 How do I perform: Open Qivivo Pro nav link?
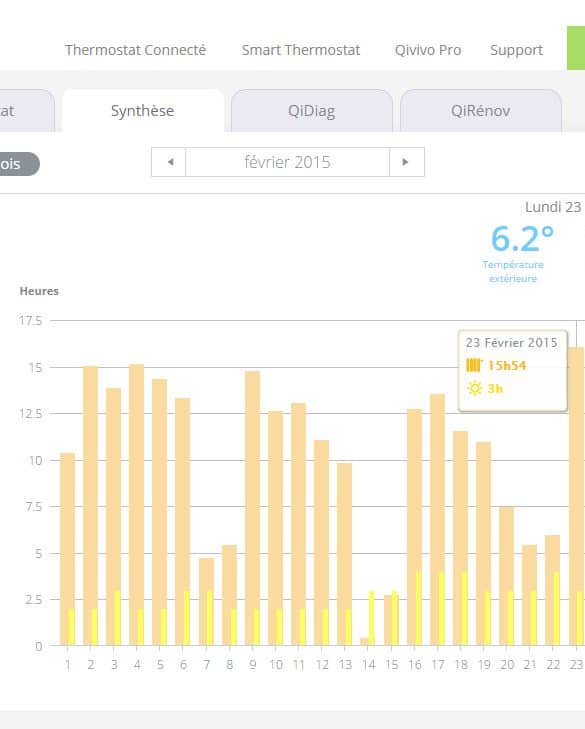tap(428, 50)
